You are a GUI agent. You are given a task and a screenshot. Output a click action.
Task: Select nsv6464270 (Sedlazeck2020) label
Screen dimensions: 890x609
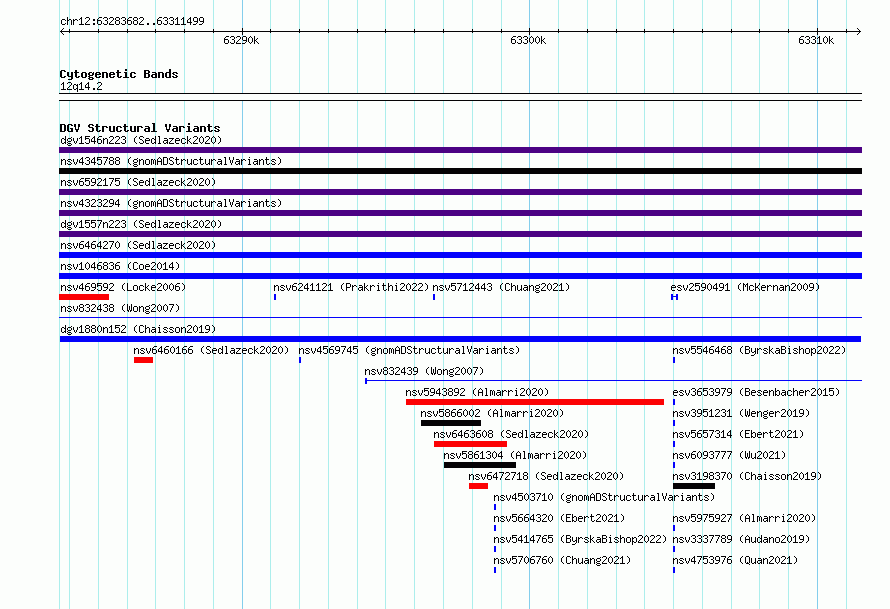(138, 245)
